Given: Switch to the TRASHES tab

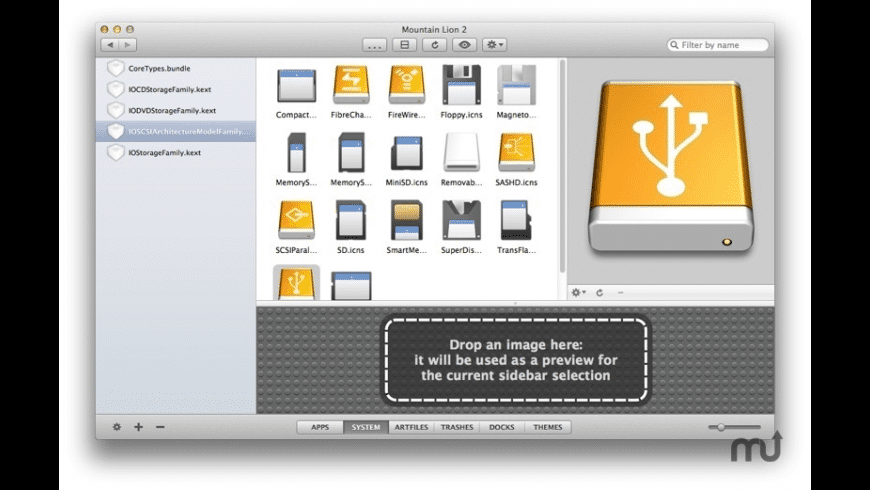Looking at the screenshot, I should [457, 427].
